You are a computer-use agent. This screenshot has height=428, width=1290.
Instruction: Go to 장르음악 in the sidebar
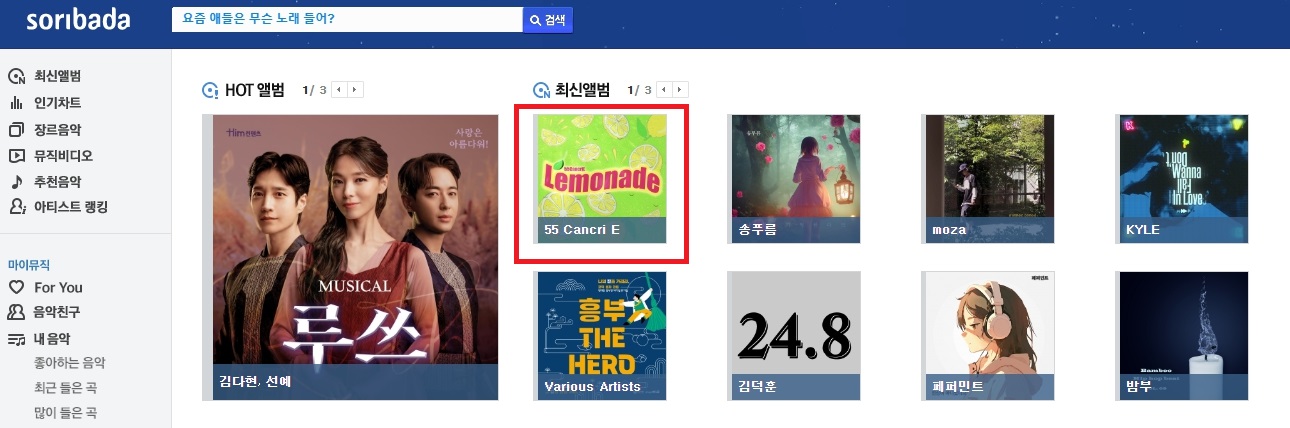point(57,129)
